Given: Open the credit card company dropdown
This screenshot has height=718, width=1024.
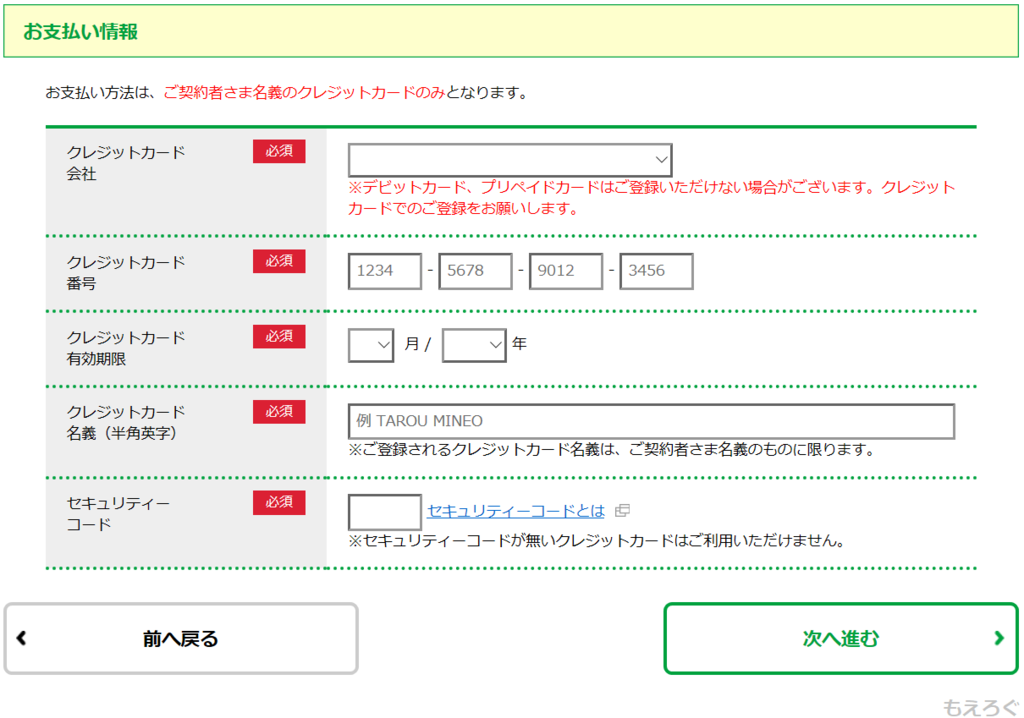Looking at the screenshot, I should coord(510,160).
